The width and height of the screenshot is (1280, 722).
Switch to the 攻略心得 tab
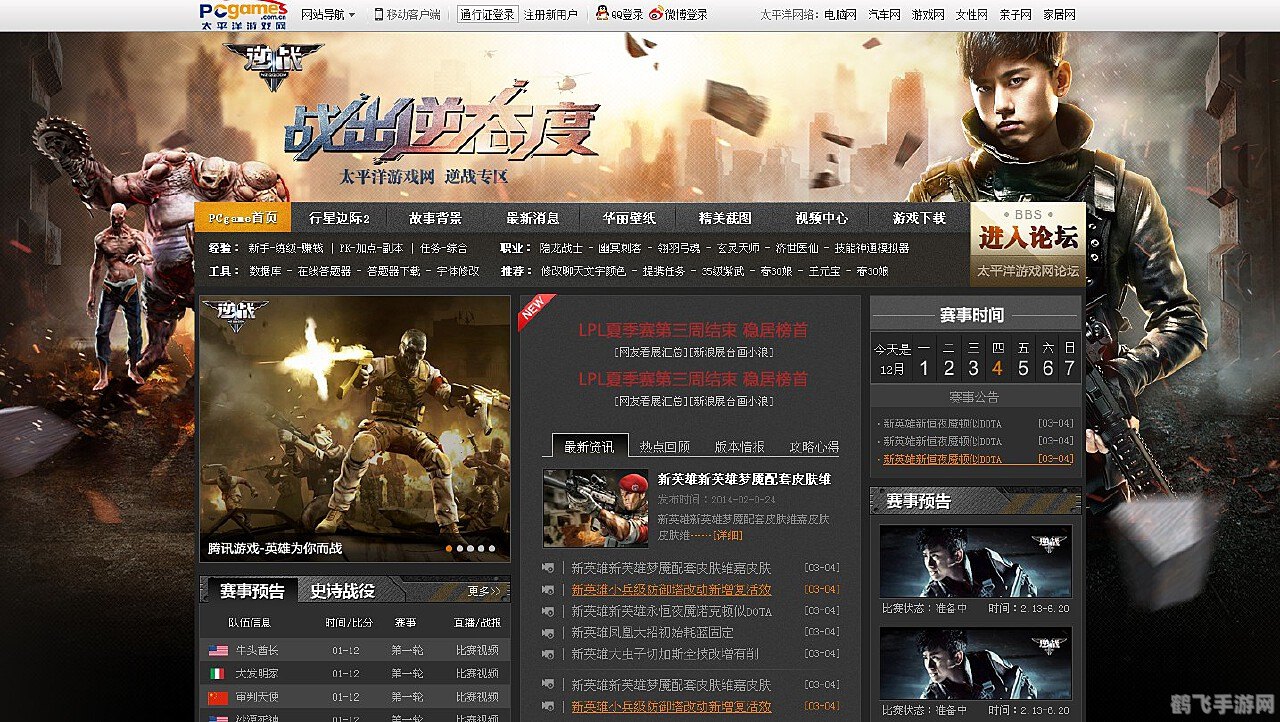click(x=814, y=447)
